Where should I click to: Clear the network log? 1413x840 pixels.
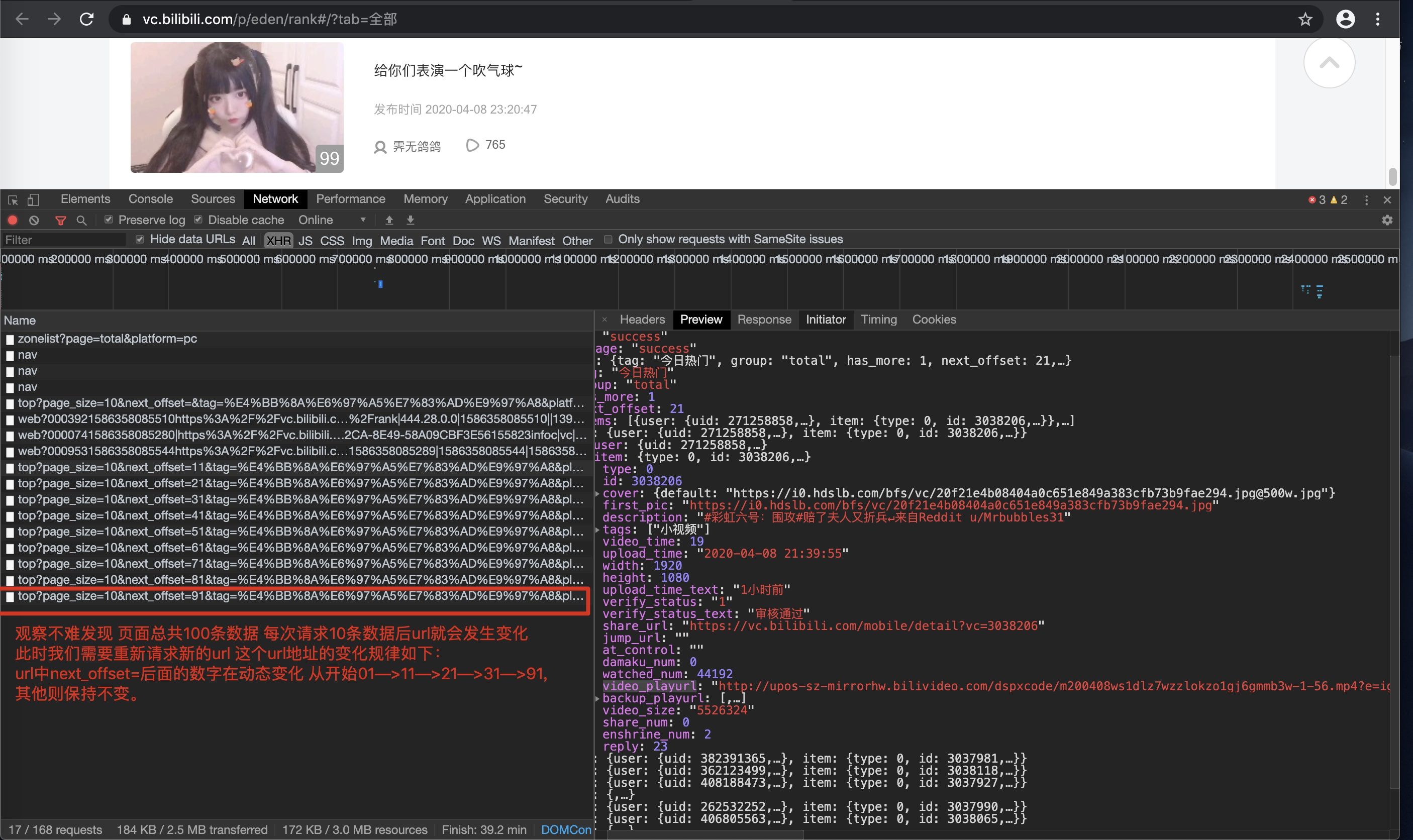coord(34,220)
